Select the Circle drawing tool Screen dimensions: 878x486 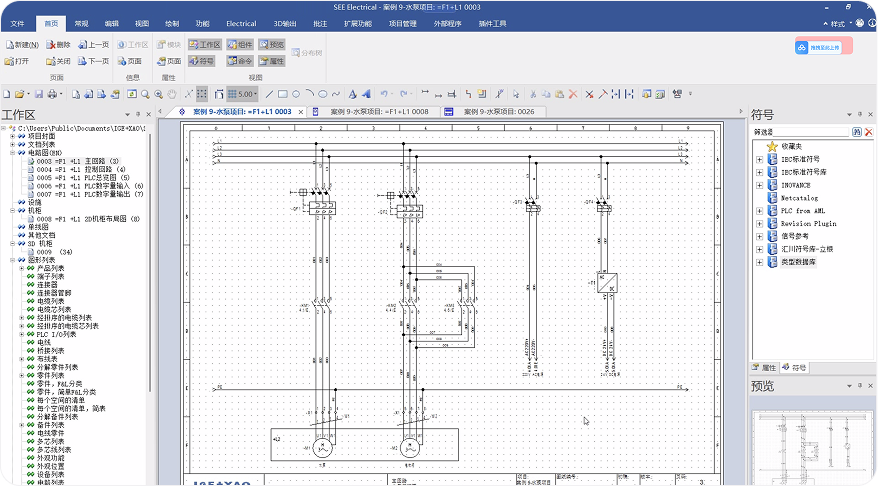click(x=296, y=94)
